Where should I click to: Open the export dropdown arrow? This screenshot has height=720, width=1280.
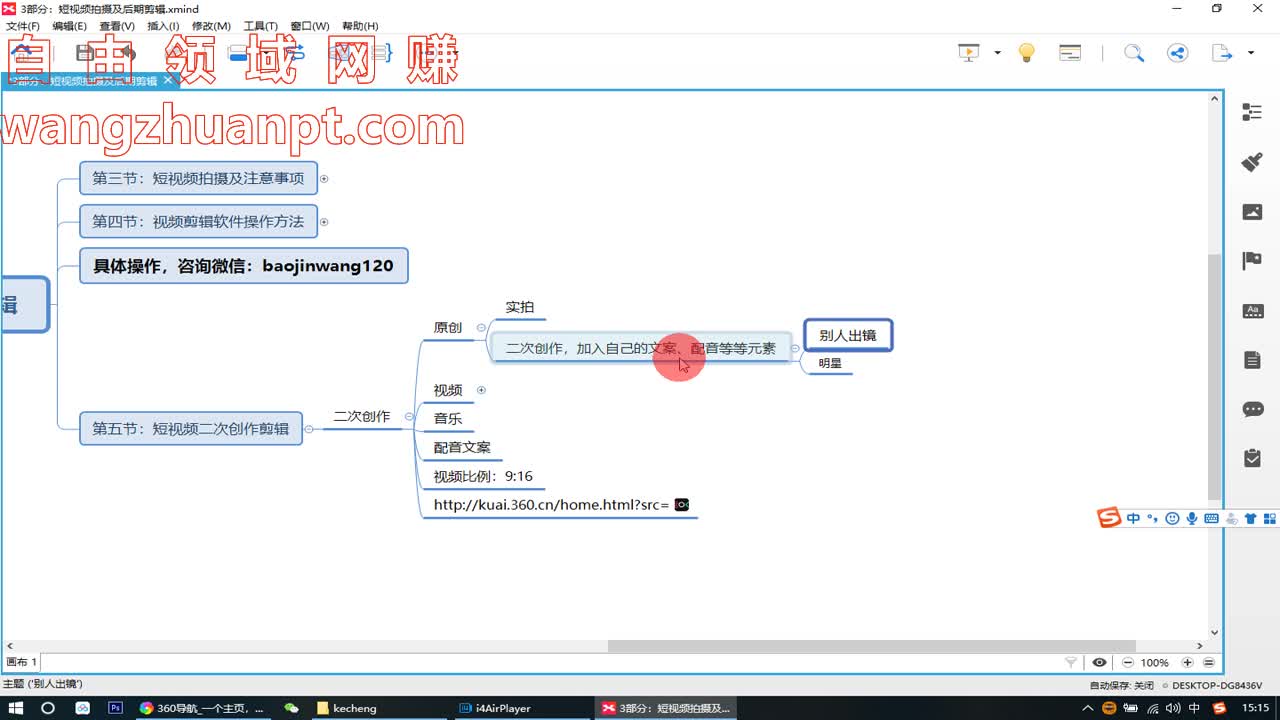point(1251,53)
